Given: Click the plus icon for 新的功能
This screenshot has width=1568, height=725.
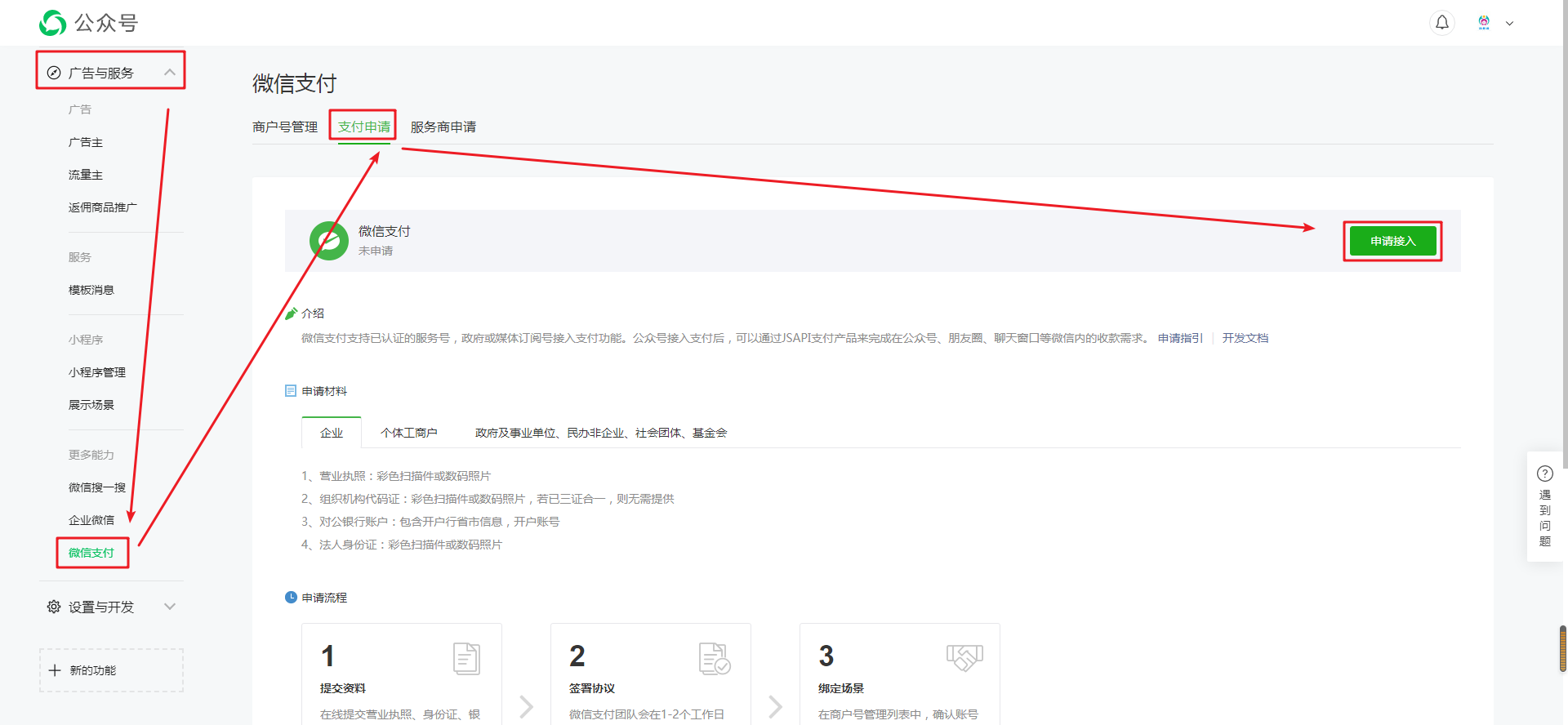Looking at the screenshot, I should (x=55, y=670).
